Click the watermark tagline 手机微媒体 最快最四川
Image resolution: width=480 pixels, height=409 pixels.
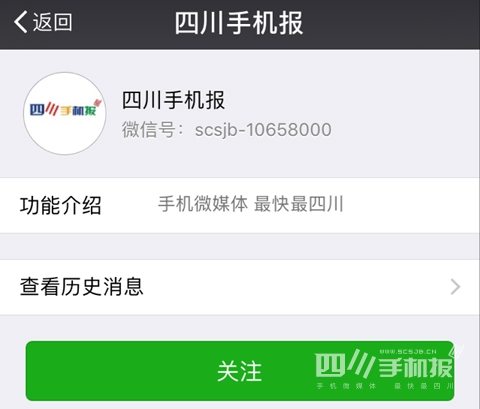click(x=385, y=386)
